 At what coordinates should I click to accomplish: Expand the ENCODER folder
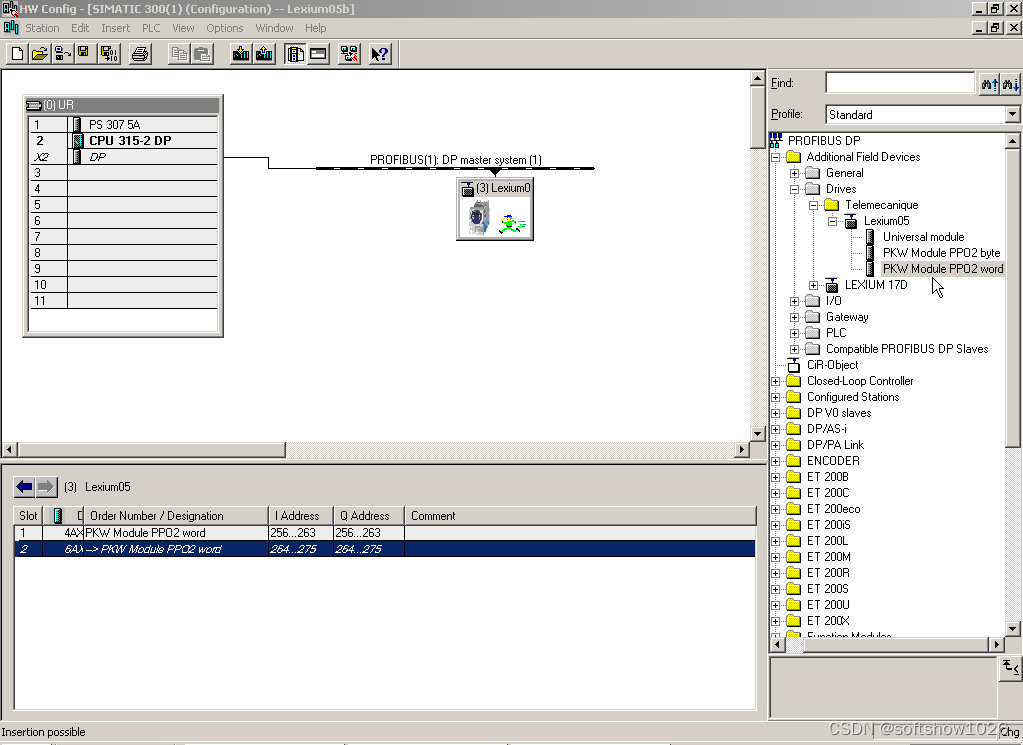tap(776, 461)
